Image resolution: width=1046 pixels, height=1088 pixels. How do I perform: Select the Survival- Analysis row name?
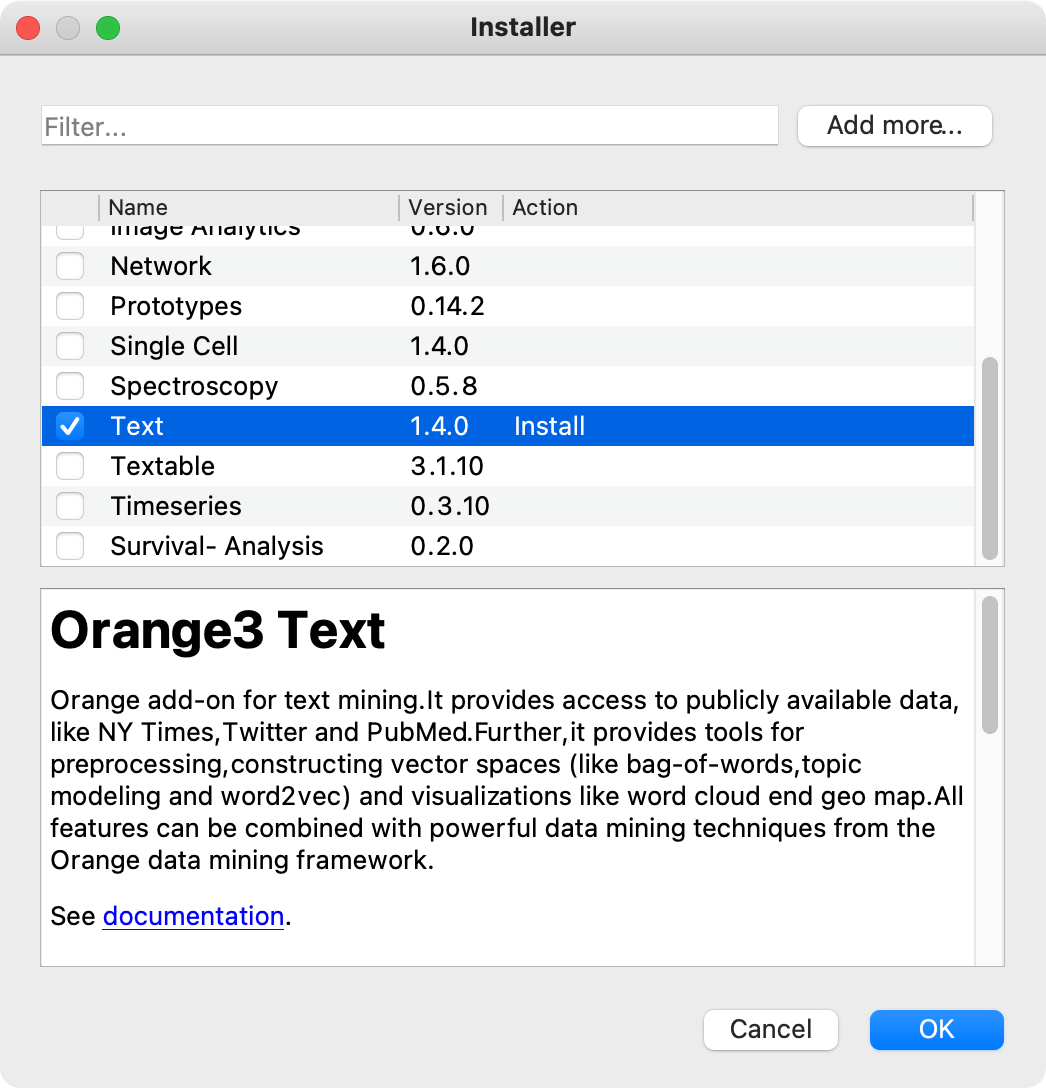point(217,547)
